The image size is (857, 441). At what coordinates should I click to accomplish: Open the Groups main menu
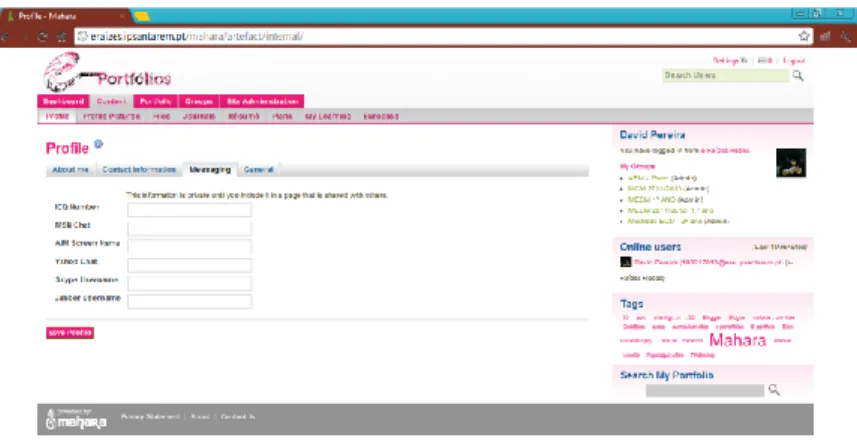(x=199, y=102)
